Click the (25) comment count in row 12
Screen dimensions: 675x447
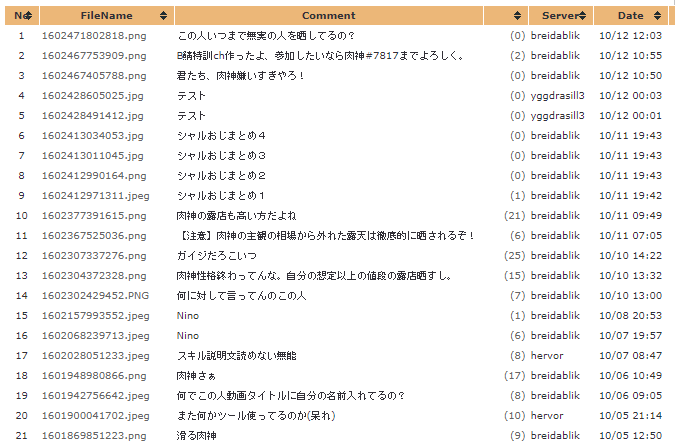pos(514,255)
